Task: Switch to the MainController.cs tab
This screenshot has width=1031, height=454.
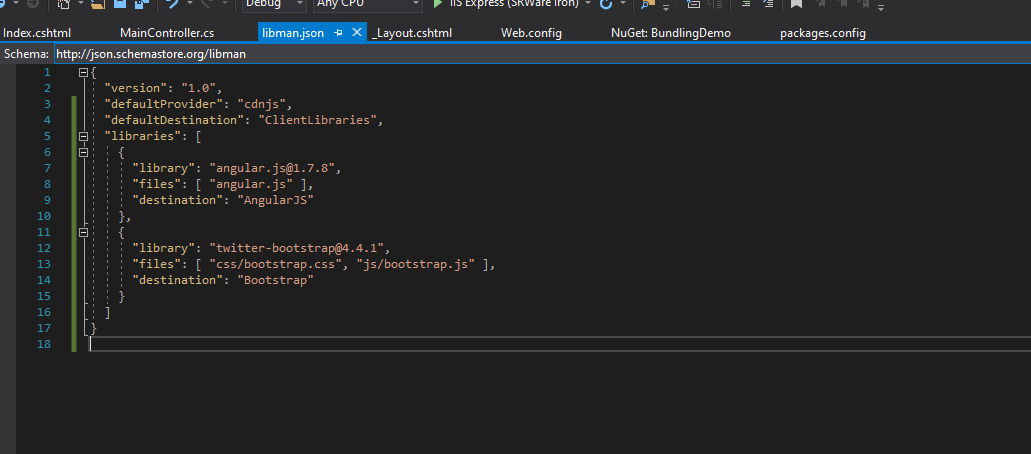Action: coord(167,33)
